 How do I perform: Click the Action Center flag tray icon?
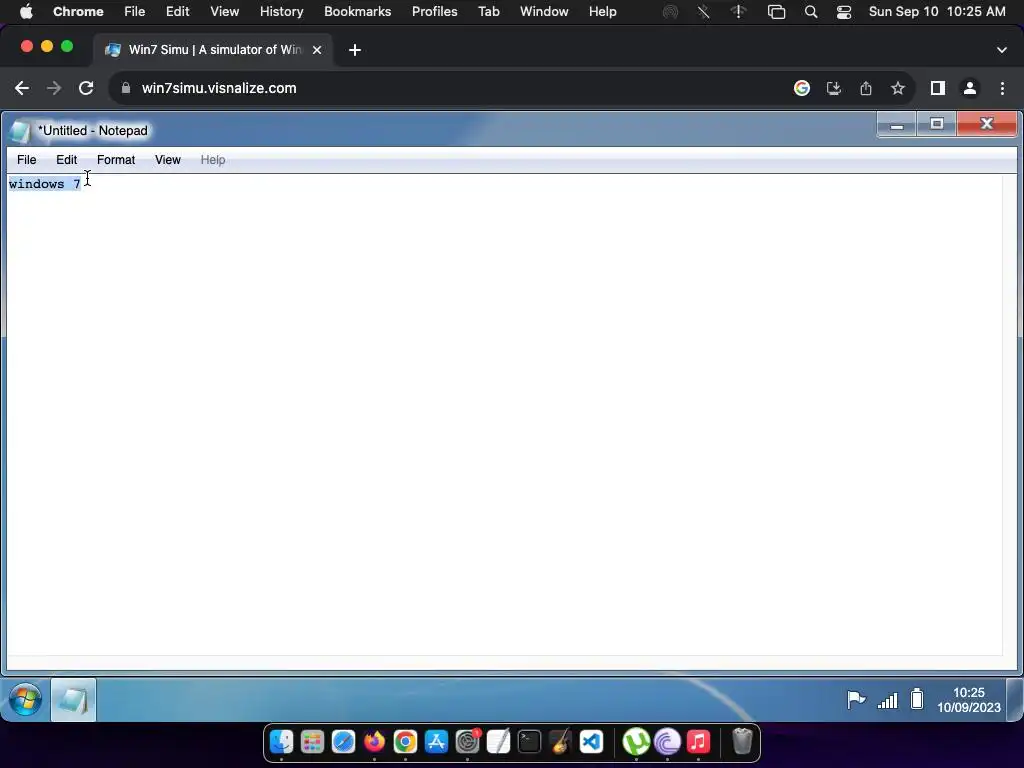(856, 700)
